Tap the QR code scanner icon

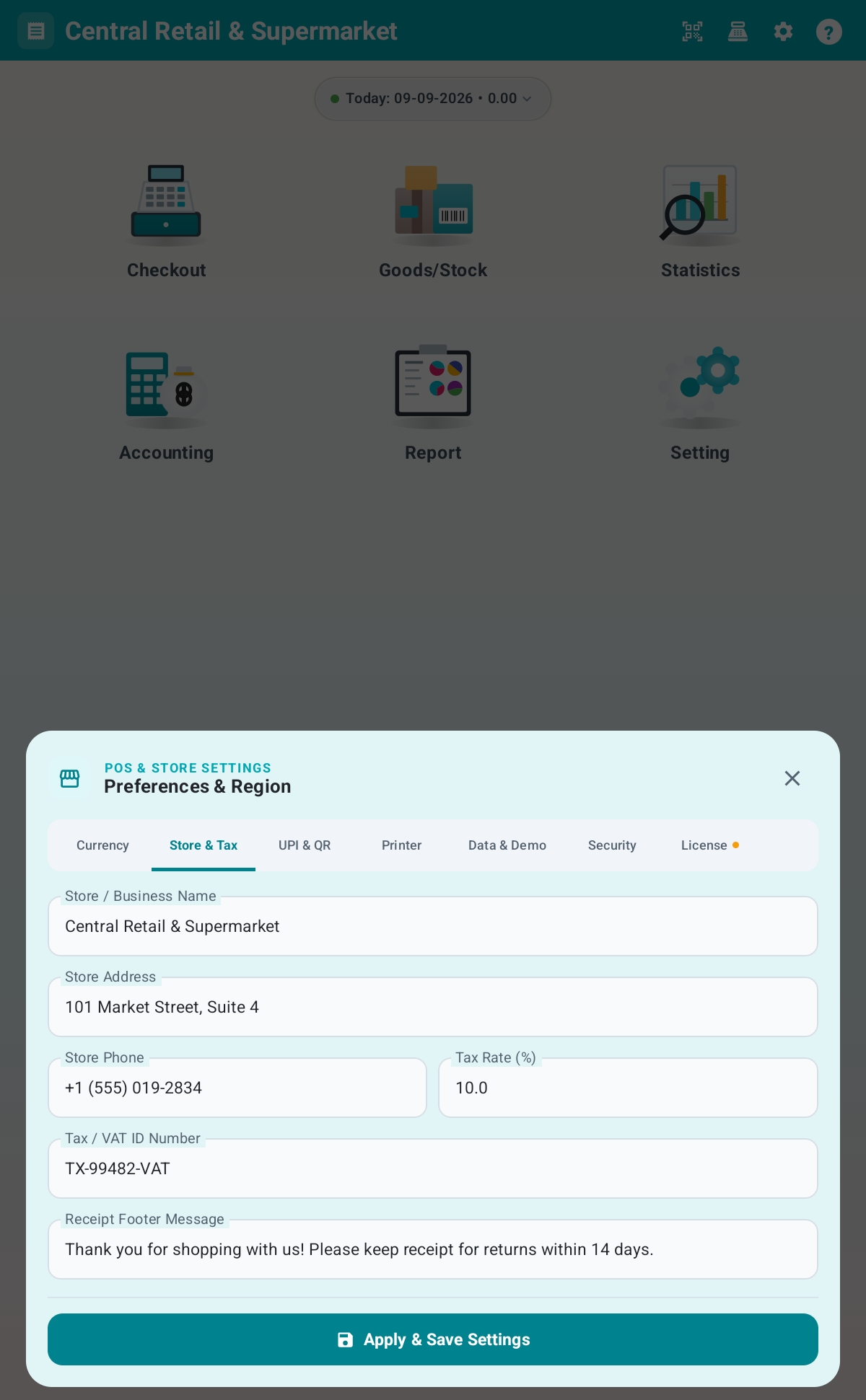click(x=692, y=31)
